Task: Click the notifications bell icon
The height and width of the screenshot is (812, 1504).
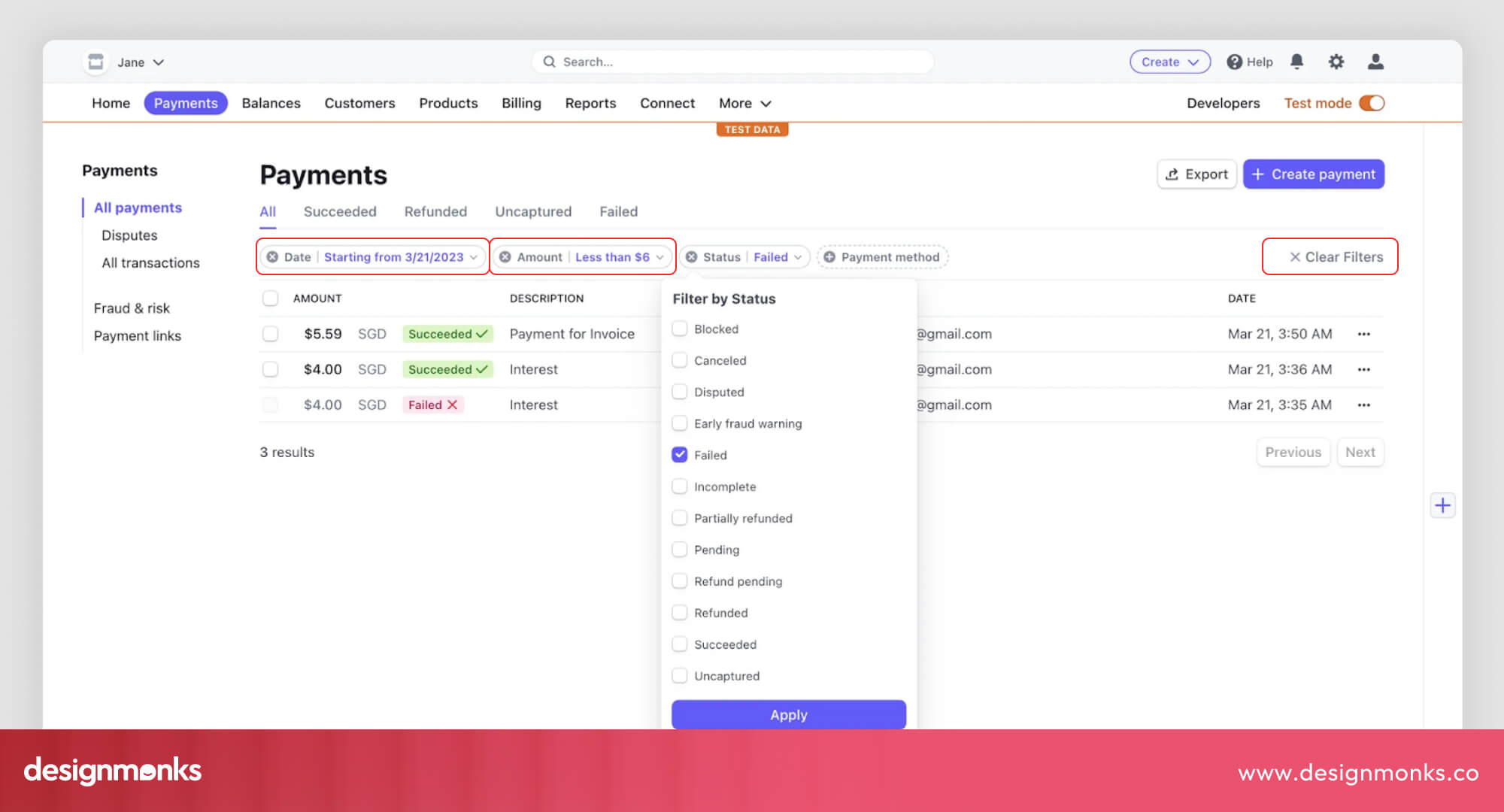Action: point(1296,62)
